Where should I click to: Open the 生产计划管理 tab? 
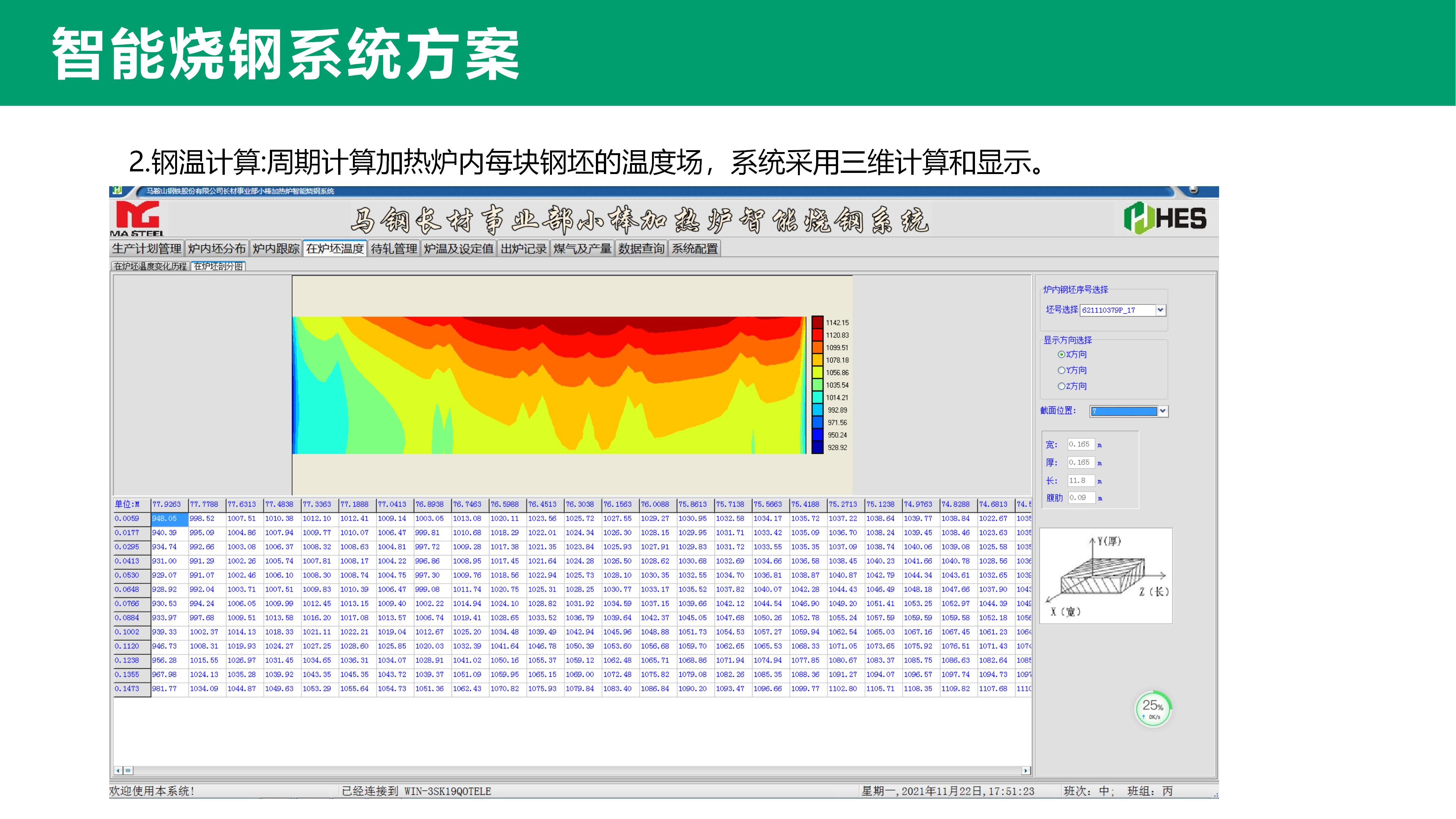point(146,249)
